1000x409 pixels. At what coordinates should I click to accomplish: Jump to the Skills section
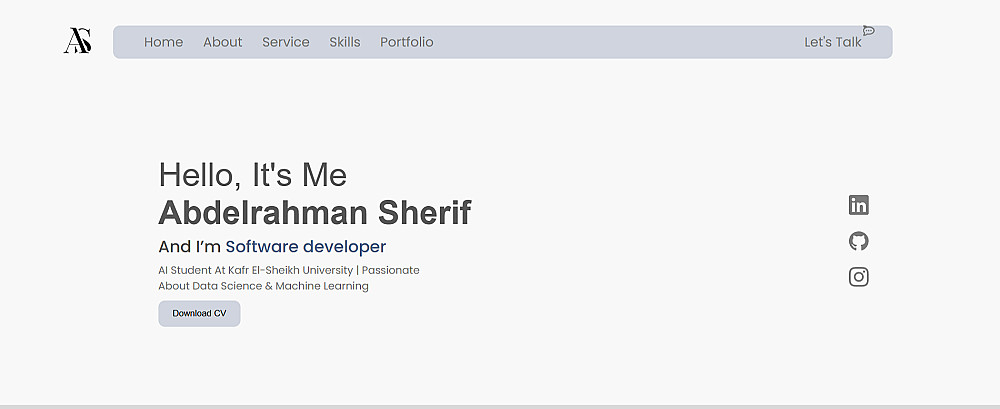click(x=344, y=42)
